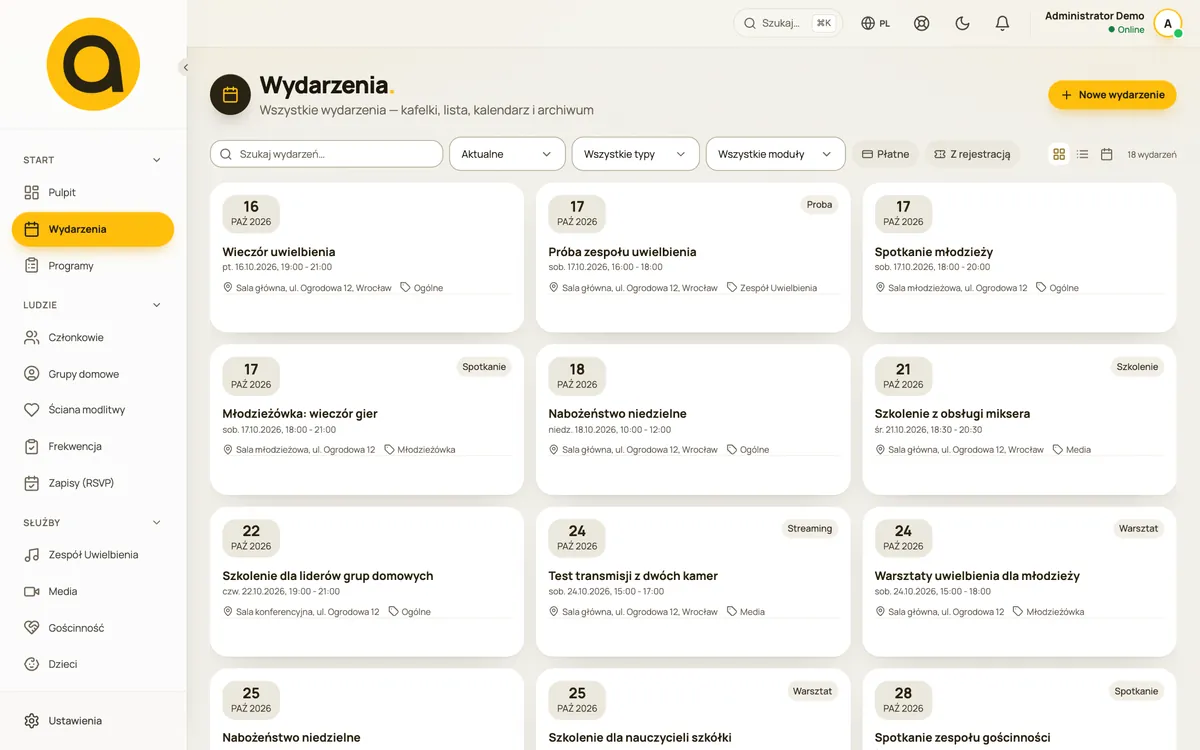Open the Aktualne dropdown
Viewport: 1200px width, 750px height.
(507, 154)
